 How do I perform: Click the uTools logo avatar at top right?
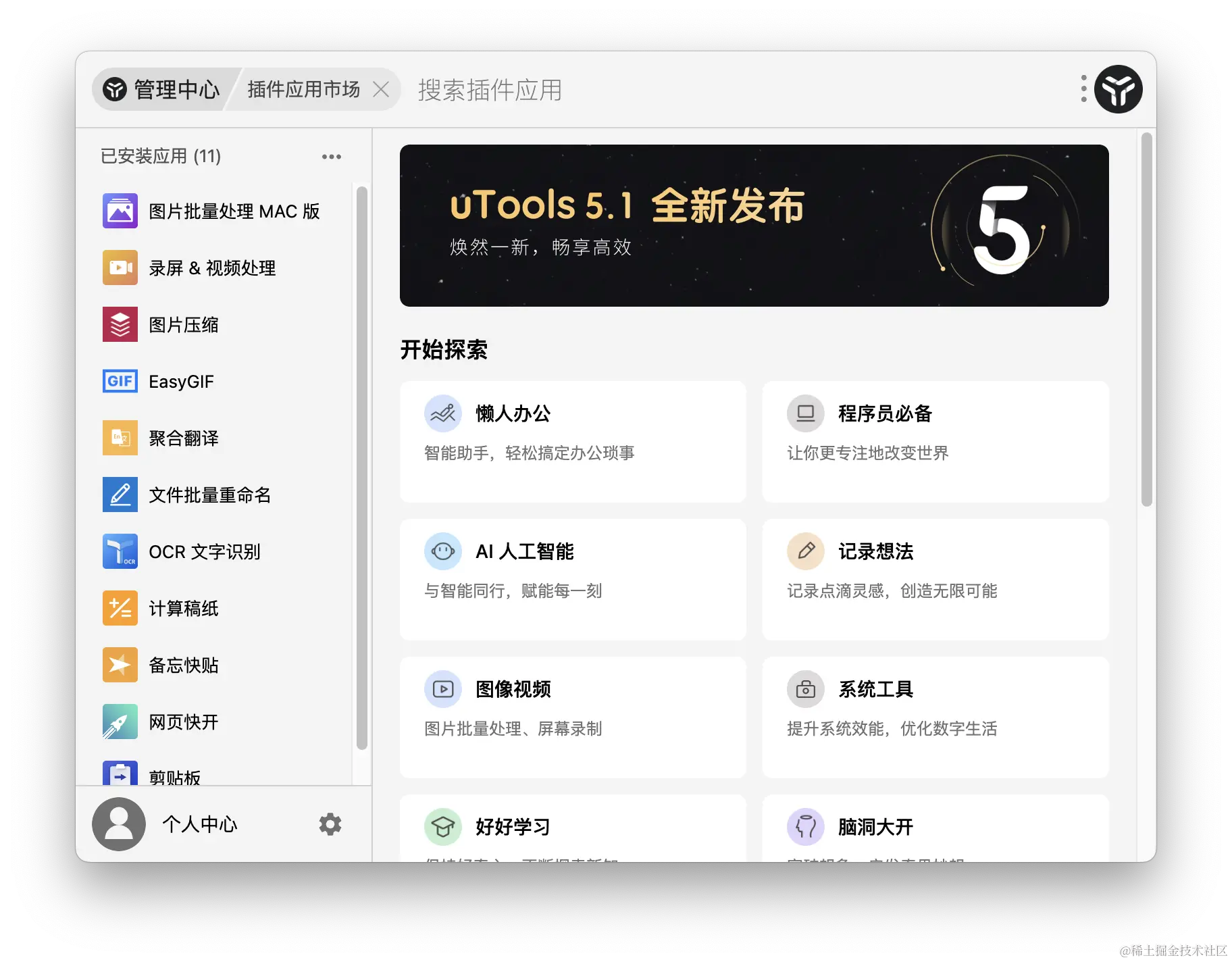[x=1119, y=89]
